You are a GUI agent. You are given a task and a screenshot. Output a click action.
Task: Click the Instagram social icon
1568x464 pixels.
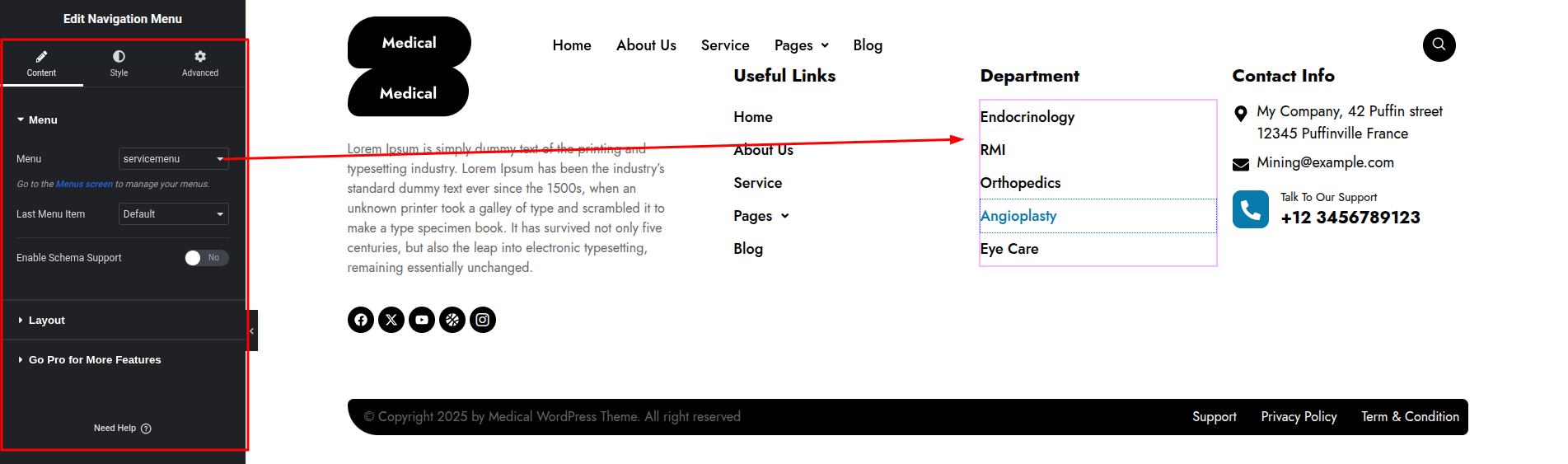pos(483,320)
